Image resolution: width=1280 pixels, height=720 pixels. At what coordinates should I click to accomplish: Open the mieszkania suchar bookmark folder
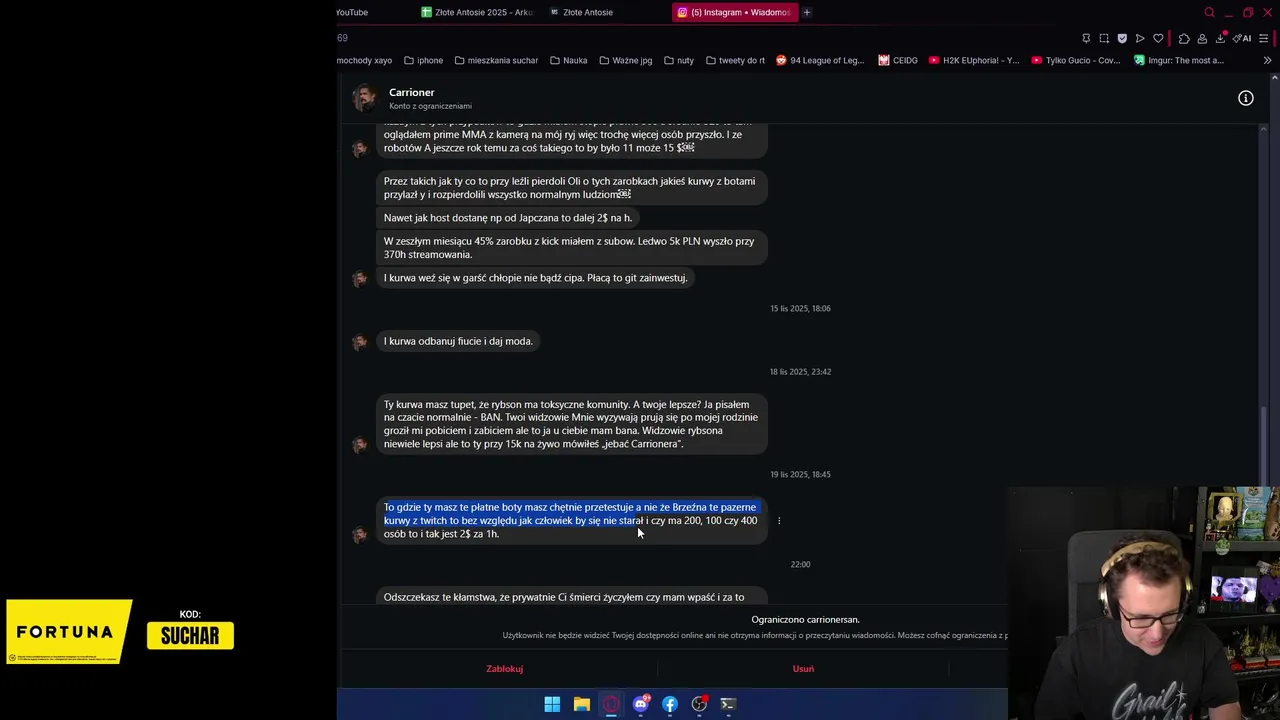click(x=496, y=60)
